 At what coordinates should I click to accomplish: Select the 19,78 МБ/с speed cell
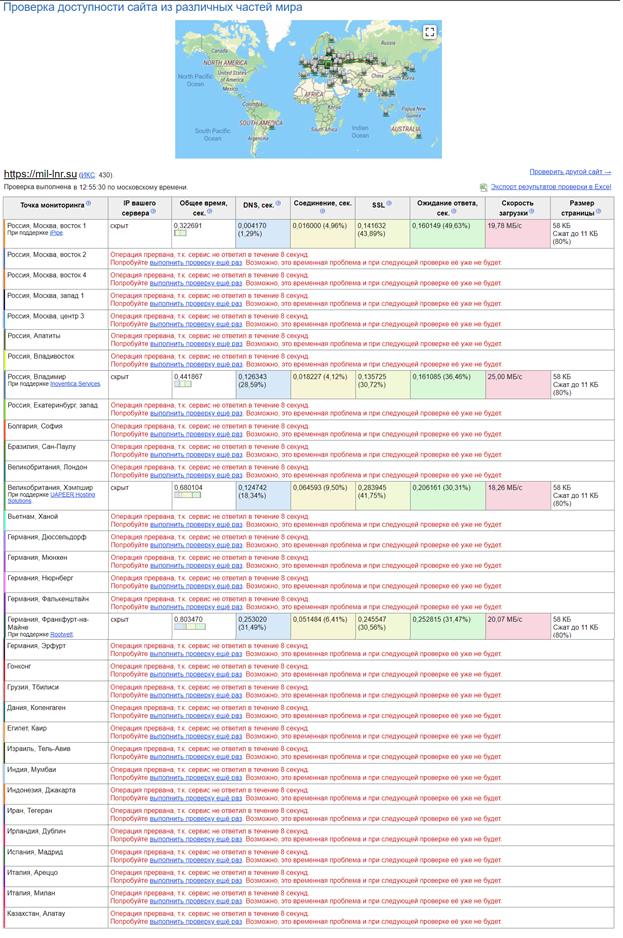point(518,234)
